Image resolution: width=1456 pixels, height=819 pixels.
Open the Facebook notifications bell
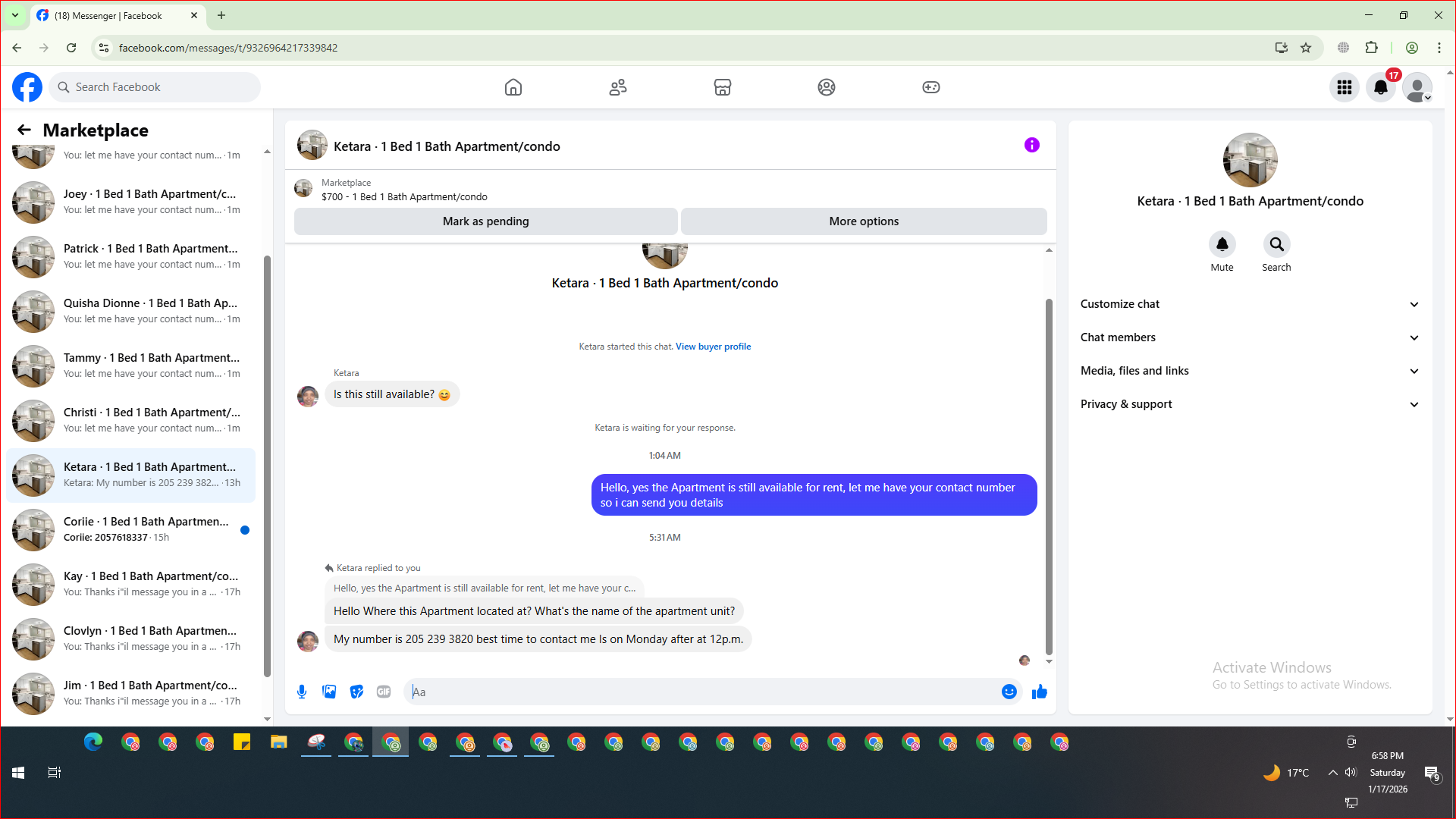[x=1381, y=87]
